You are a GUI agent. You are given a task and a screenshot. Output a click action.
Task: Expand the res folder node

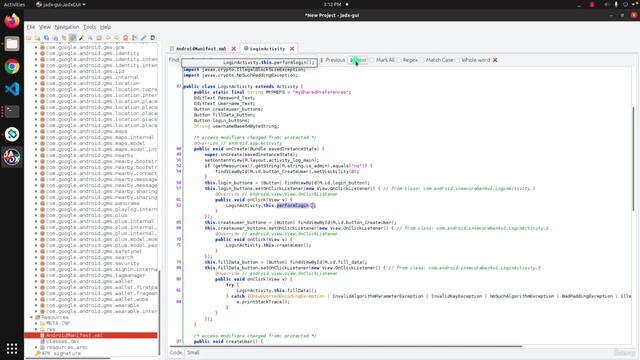36,329
